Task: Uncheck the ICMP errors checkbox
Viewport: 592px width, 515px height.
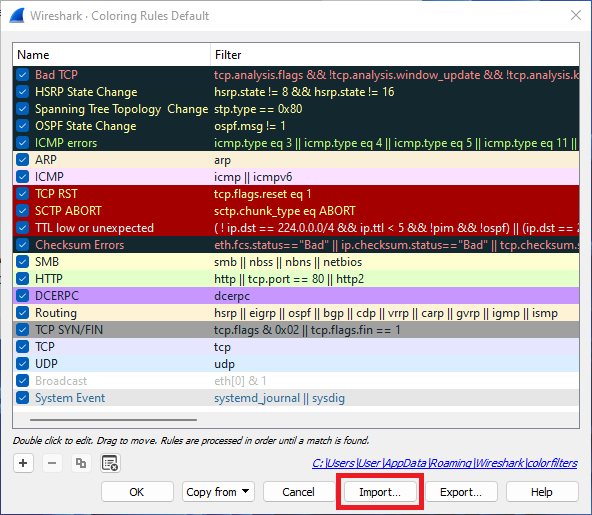Action: click(23, 143)
